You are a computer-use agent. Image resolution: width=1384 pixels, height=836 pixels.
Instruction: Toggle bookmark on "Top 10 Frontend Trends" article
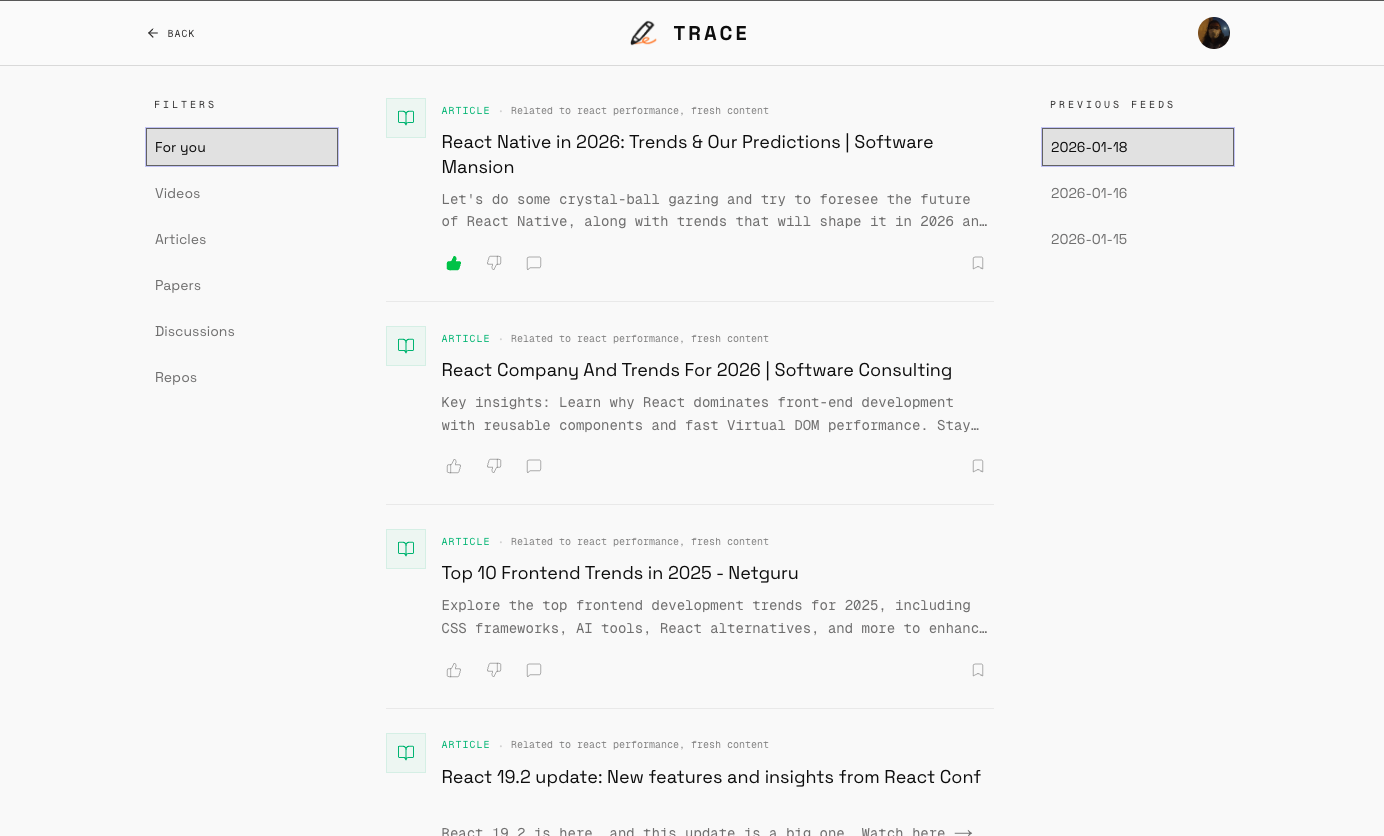coord(977,670)
